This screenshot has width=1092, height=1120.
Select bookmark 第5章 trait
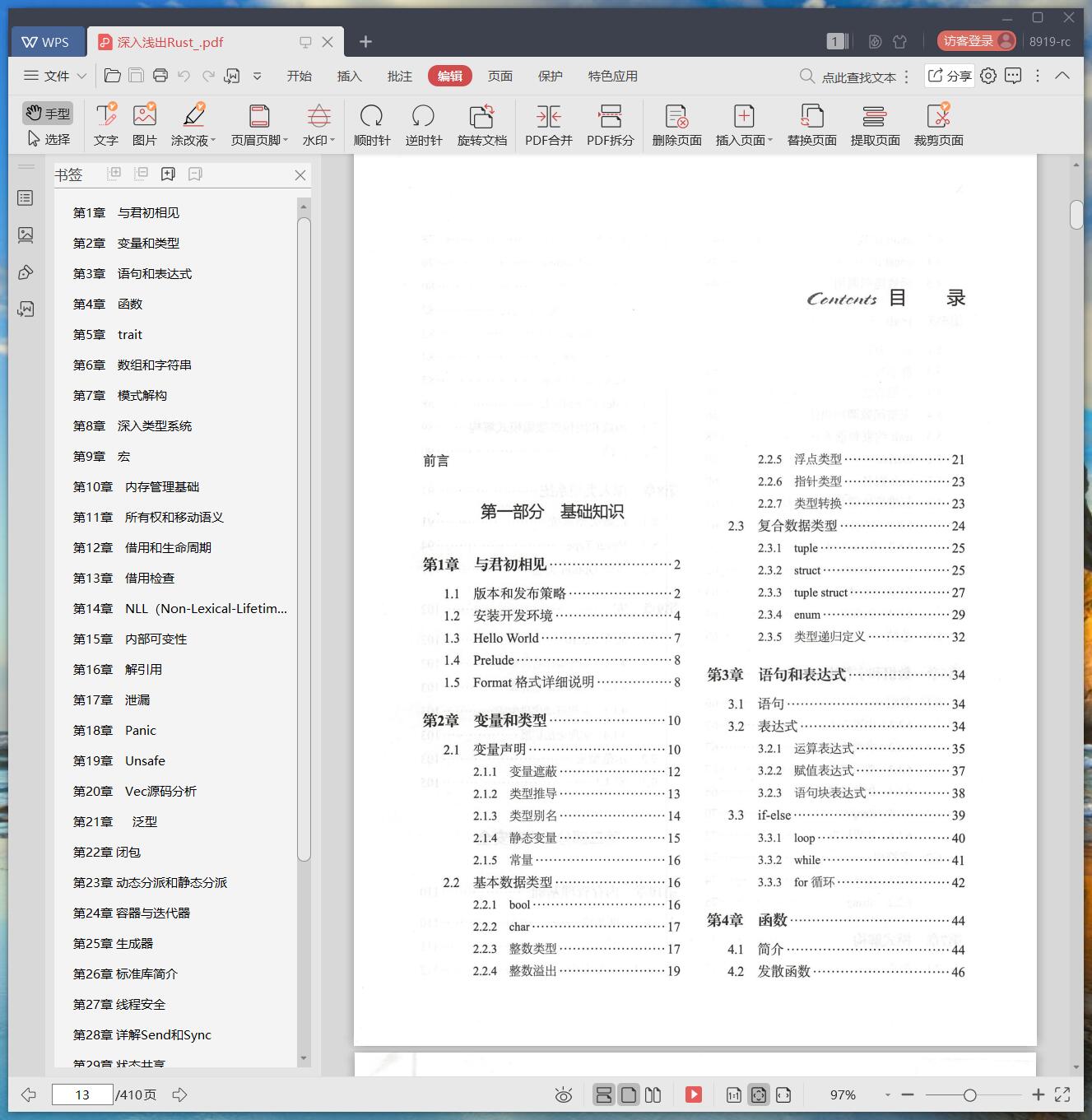click(108, 334)
